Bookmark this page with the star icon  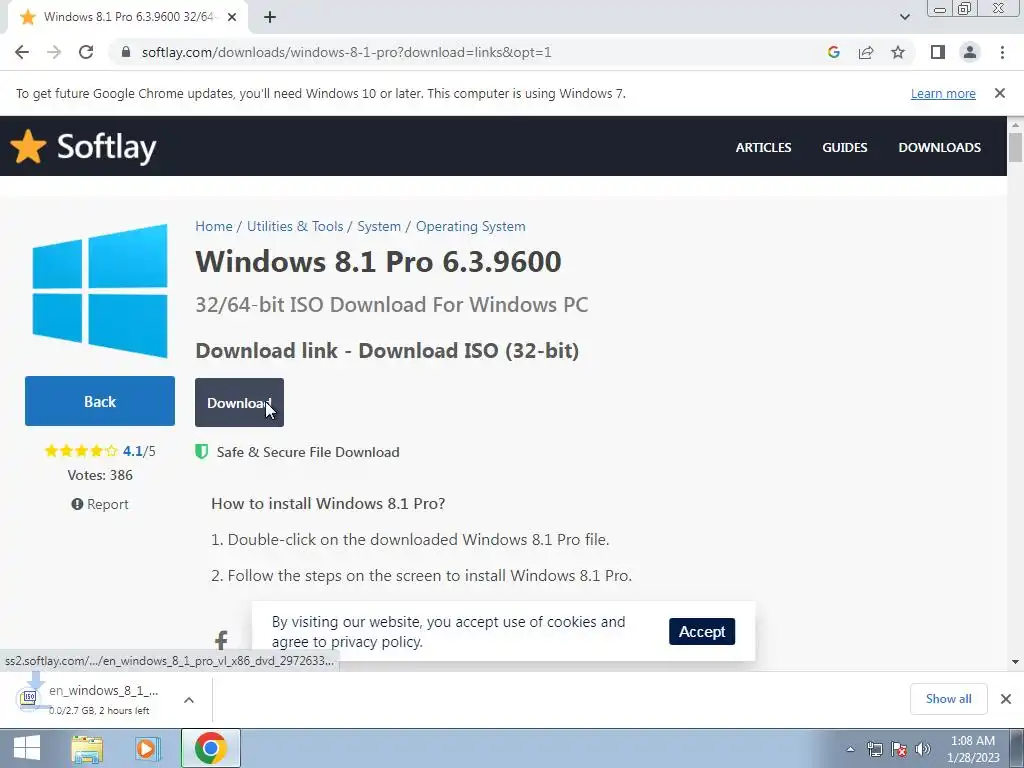tap(898, 52)
